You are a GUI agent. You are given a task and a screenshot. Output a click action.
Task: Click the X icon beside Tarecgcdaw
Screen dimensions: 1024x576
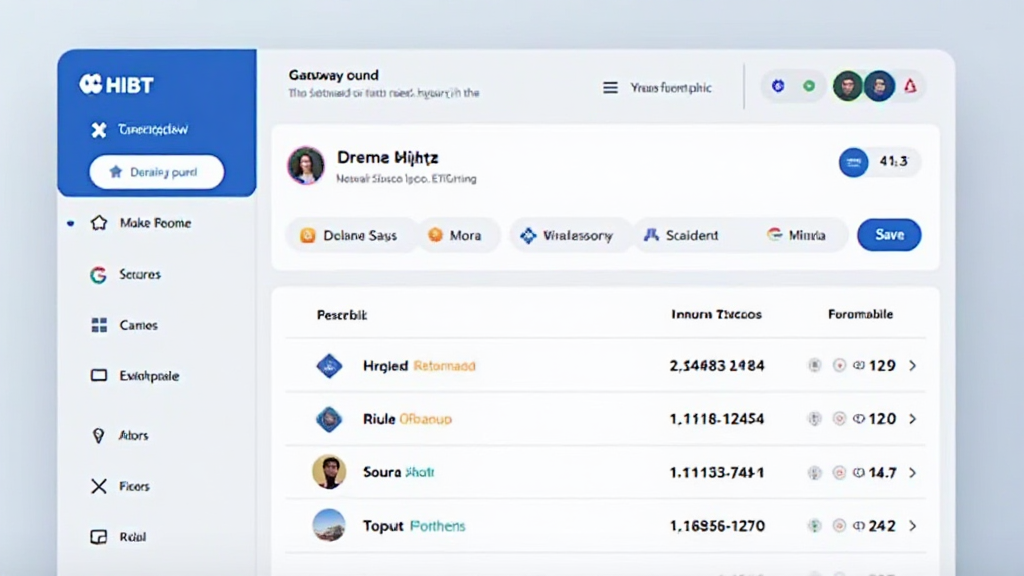tap(98, 130)
